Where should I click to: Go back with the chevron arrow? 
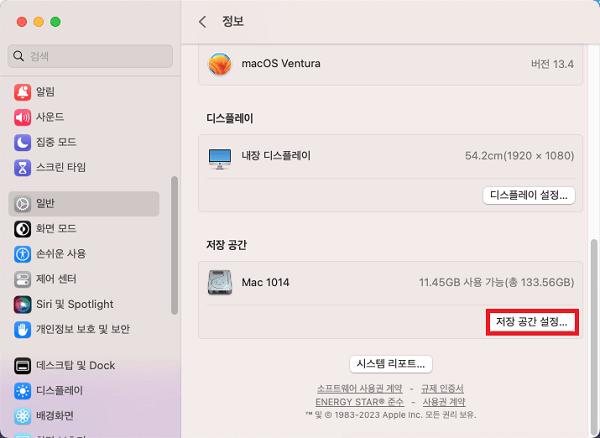tap(202, 22)
